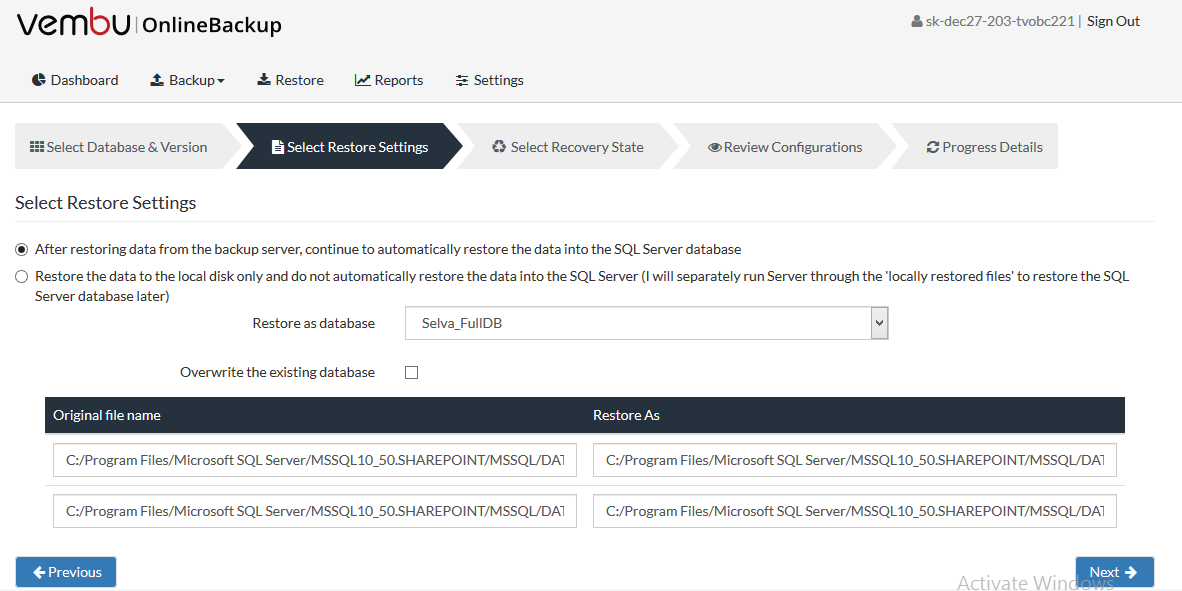
Task: Click the Original file name column header
Action: coord(107,415)
